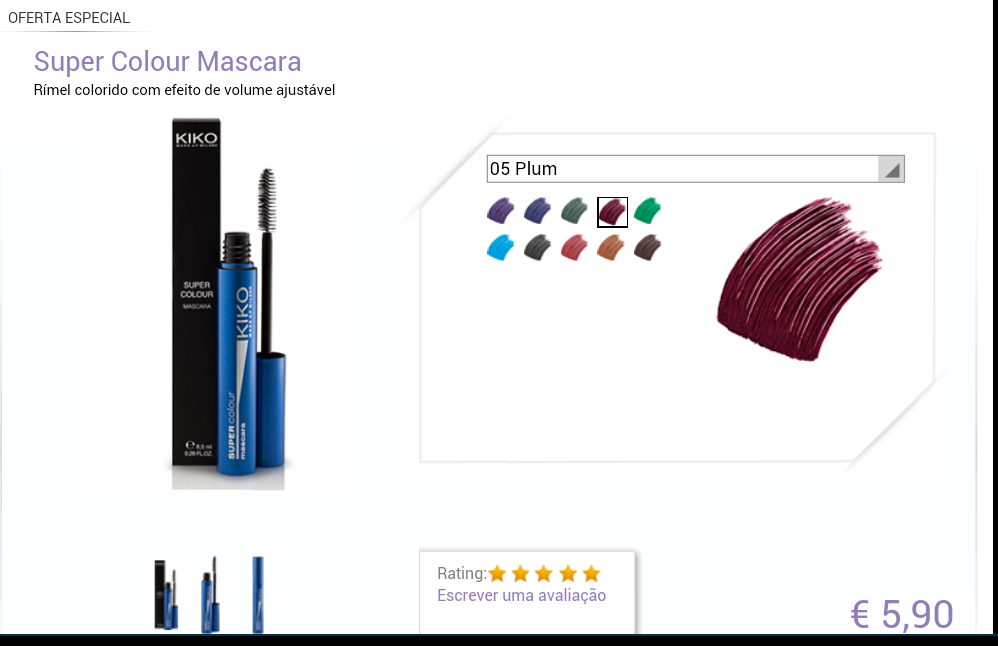Open the 05 Plum shade dropdown arrow
Image resolution: width=998 pixels, height=646 pixels.
point(891,169)
